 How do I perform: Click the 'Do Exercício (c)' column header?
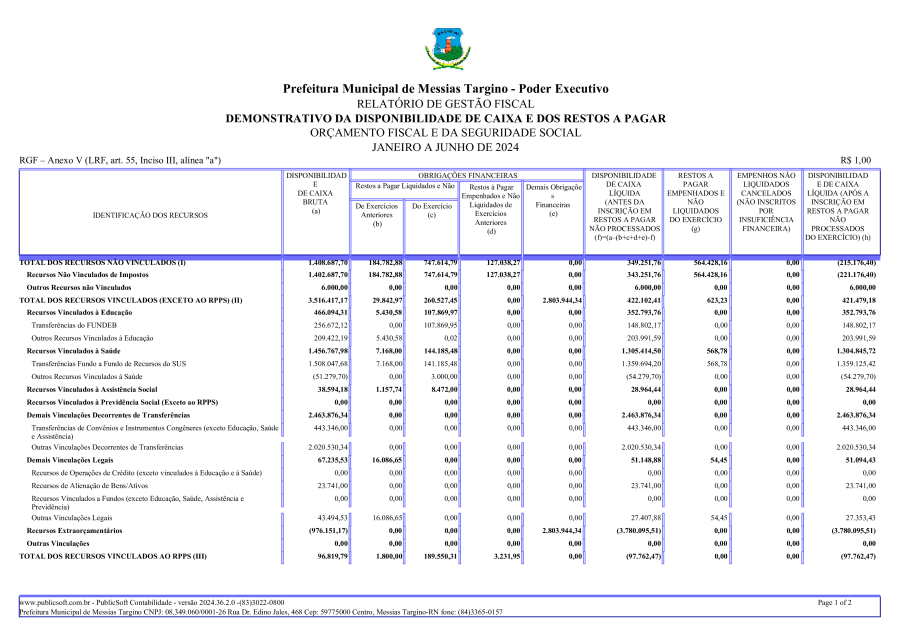(431, 211)
